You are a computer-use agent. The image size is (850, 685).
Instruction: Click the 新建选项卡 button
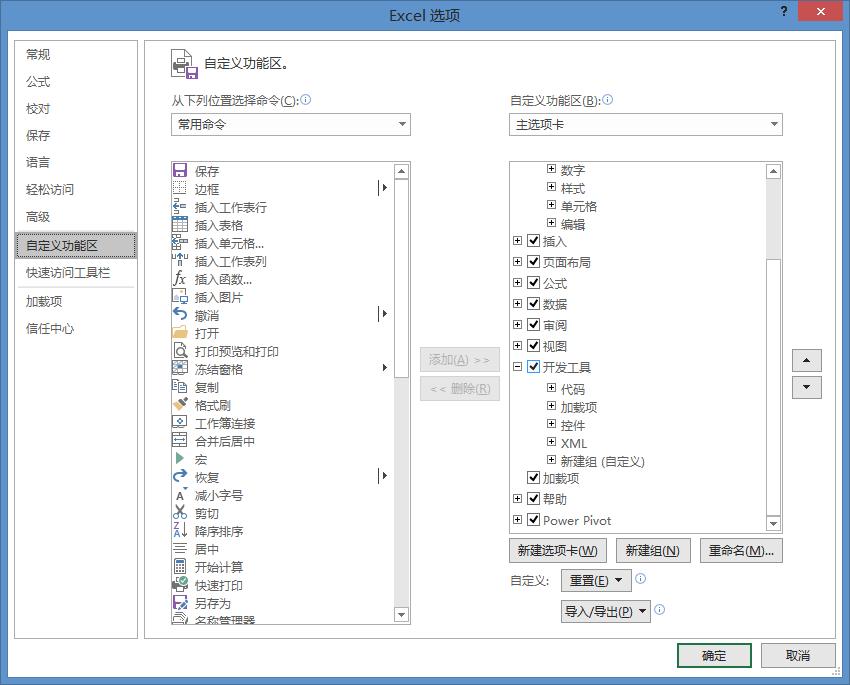[561, 550]
